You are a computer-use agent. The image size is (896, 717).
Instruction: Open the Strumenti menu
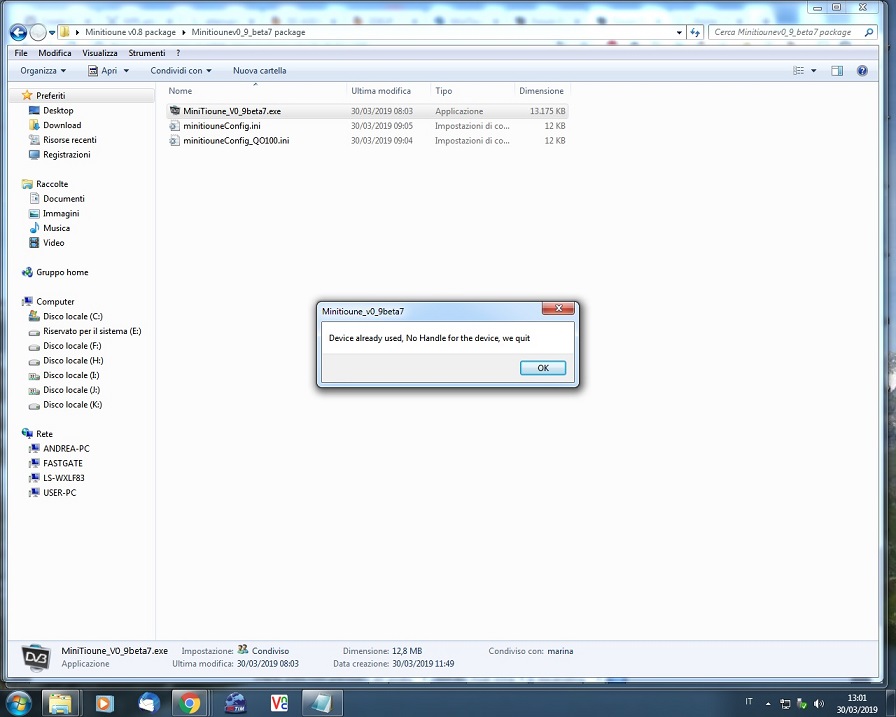[146, 53]
